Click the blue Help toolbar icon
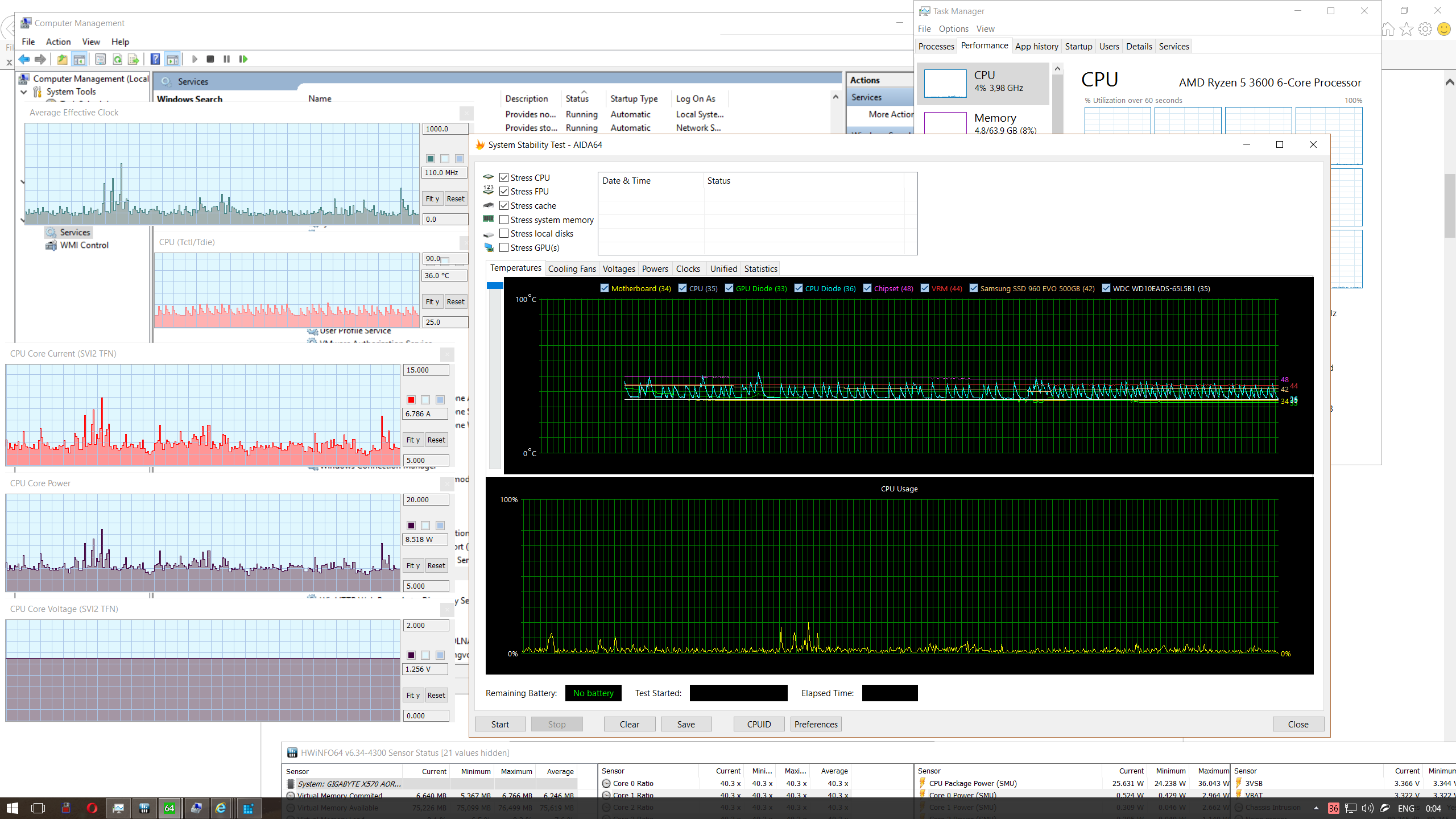 pyautogui.click(x=155, y=59)
